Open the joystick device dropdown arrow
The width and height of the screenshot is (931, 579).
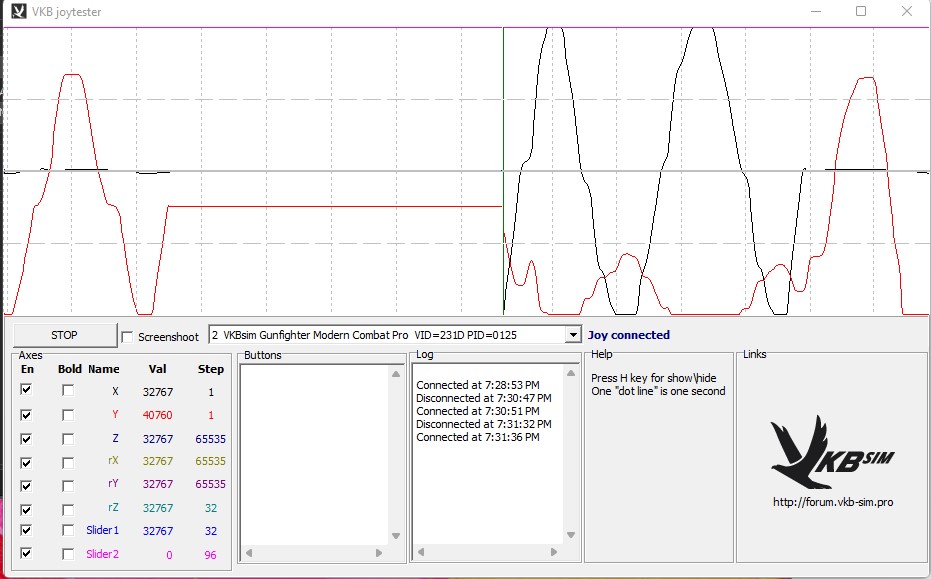tap(572, 335)
